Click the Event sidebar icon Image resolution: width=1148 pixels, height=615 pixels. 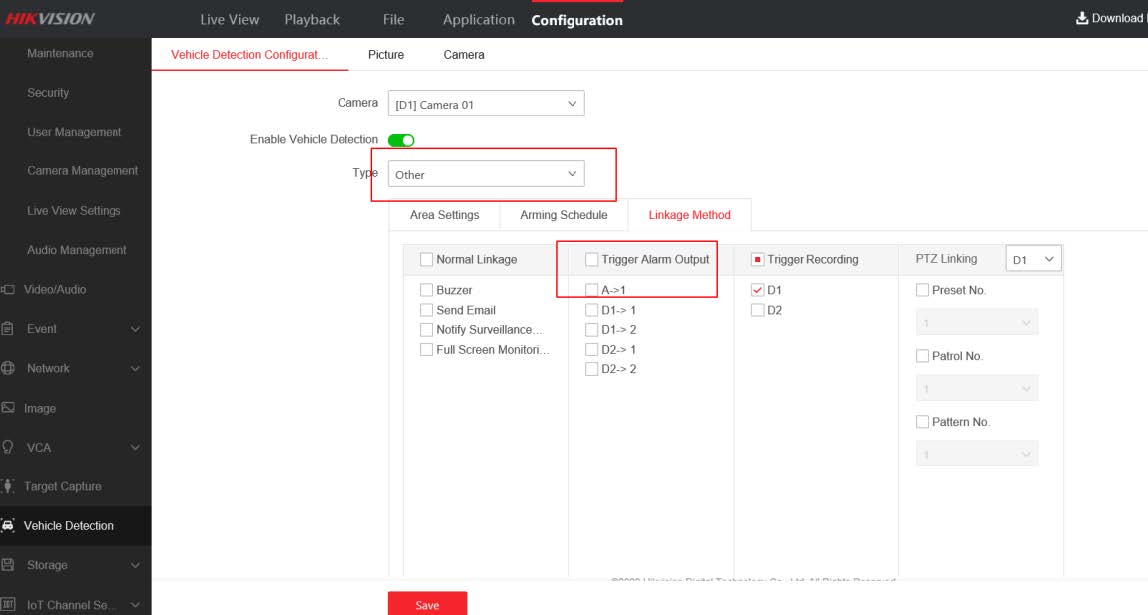click(8, 329)
